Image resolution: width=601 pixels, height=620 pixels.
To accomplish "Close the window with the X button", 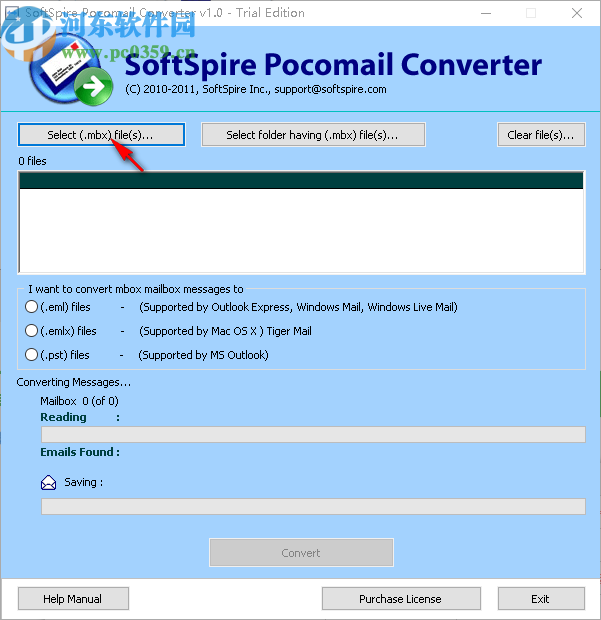I will (x=577, y=13).
